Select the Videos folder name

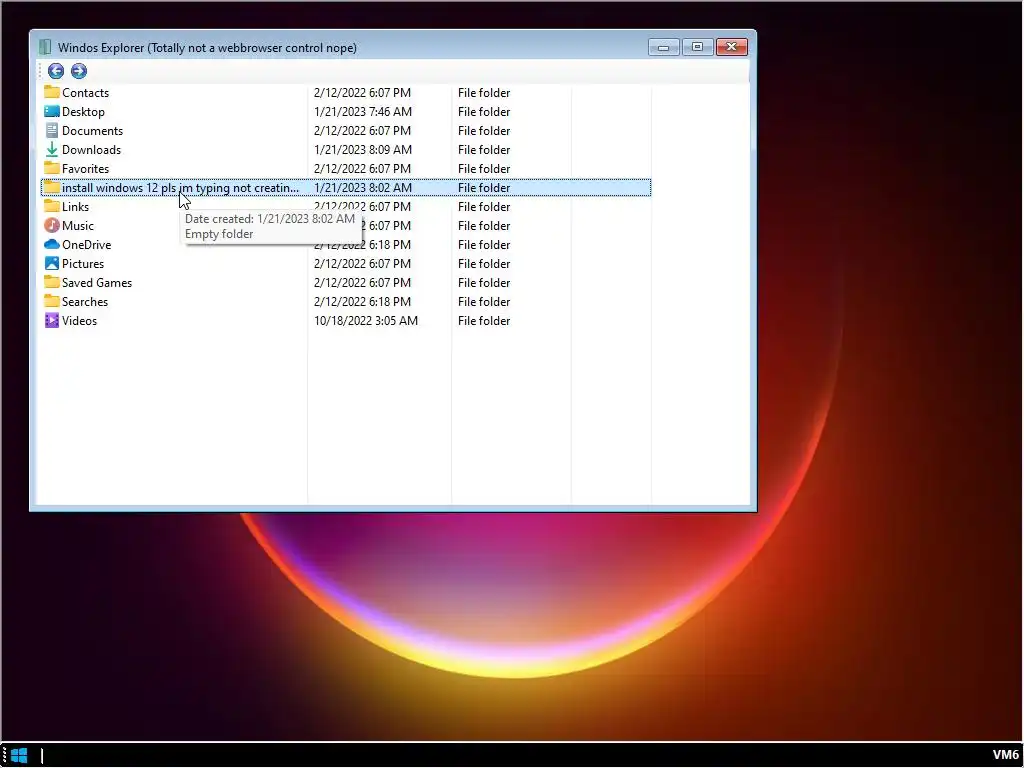79,320
